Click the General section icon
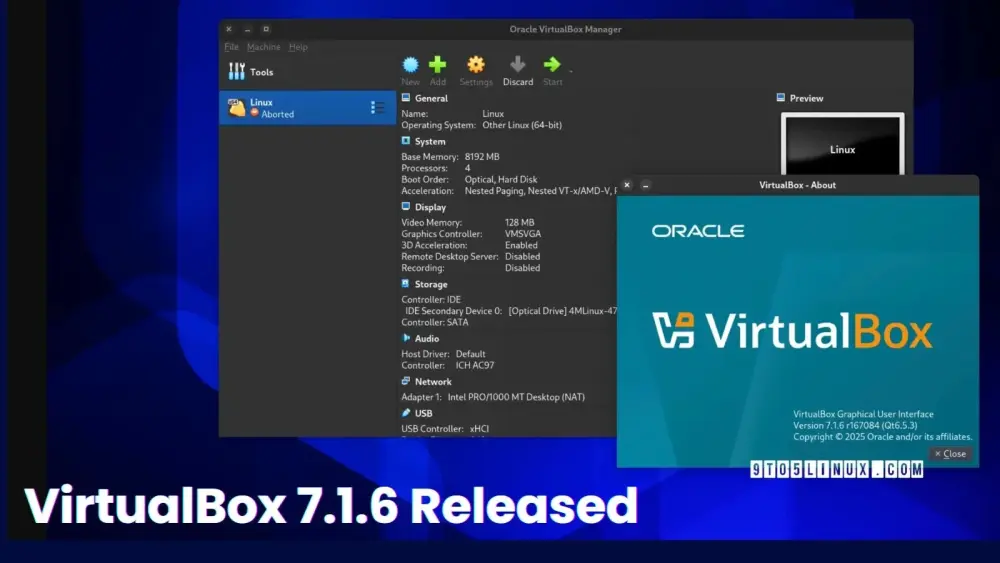 click(x=406, y=98)
